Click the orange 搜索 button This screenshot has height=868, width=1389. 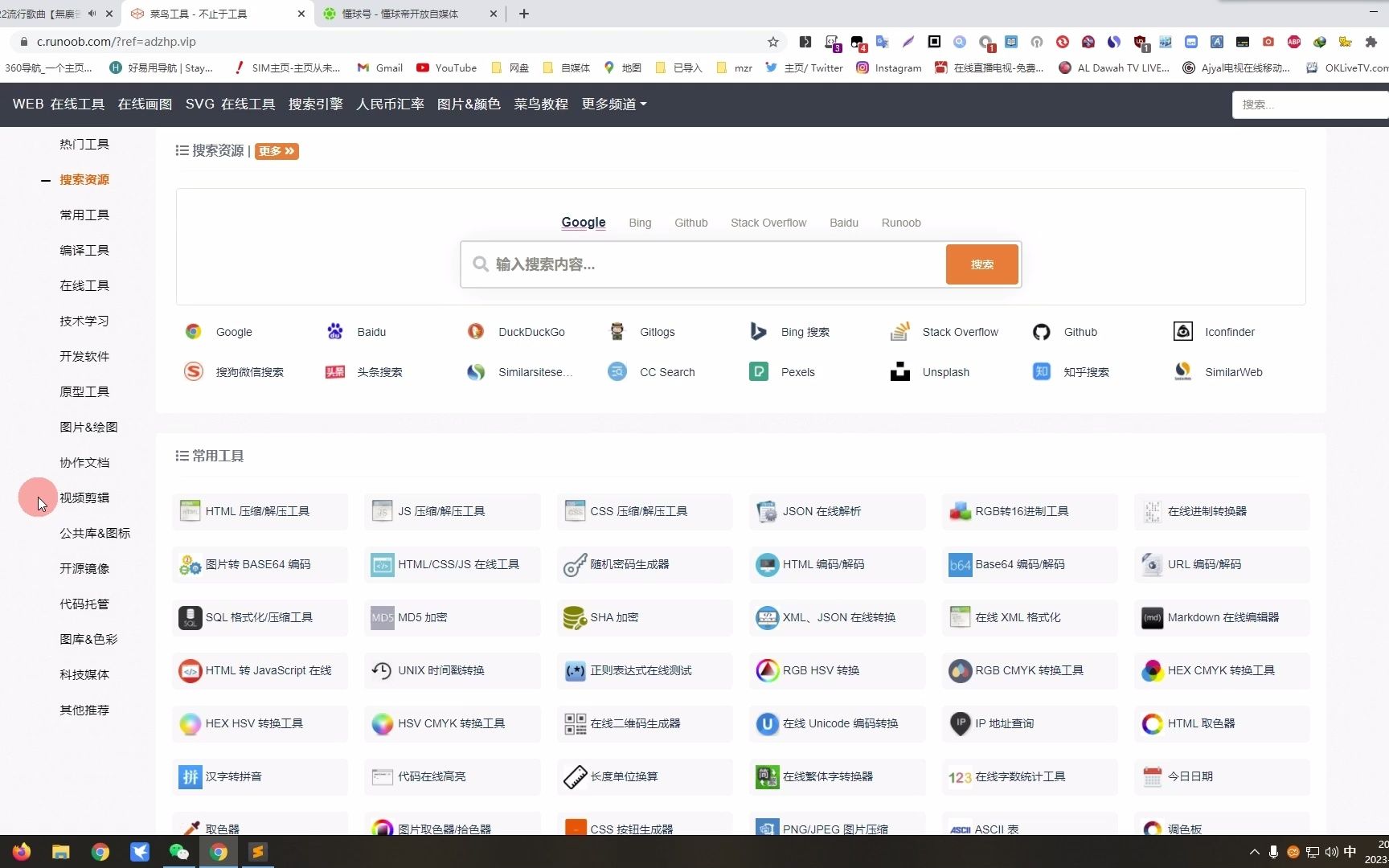click(981, 264)
